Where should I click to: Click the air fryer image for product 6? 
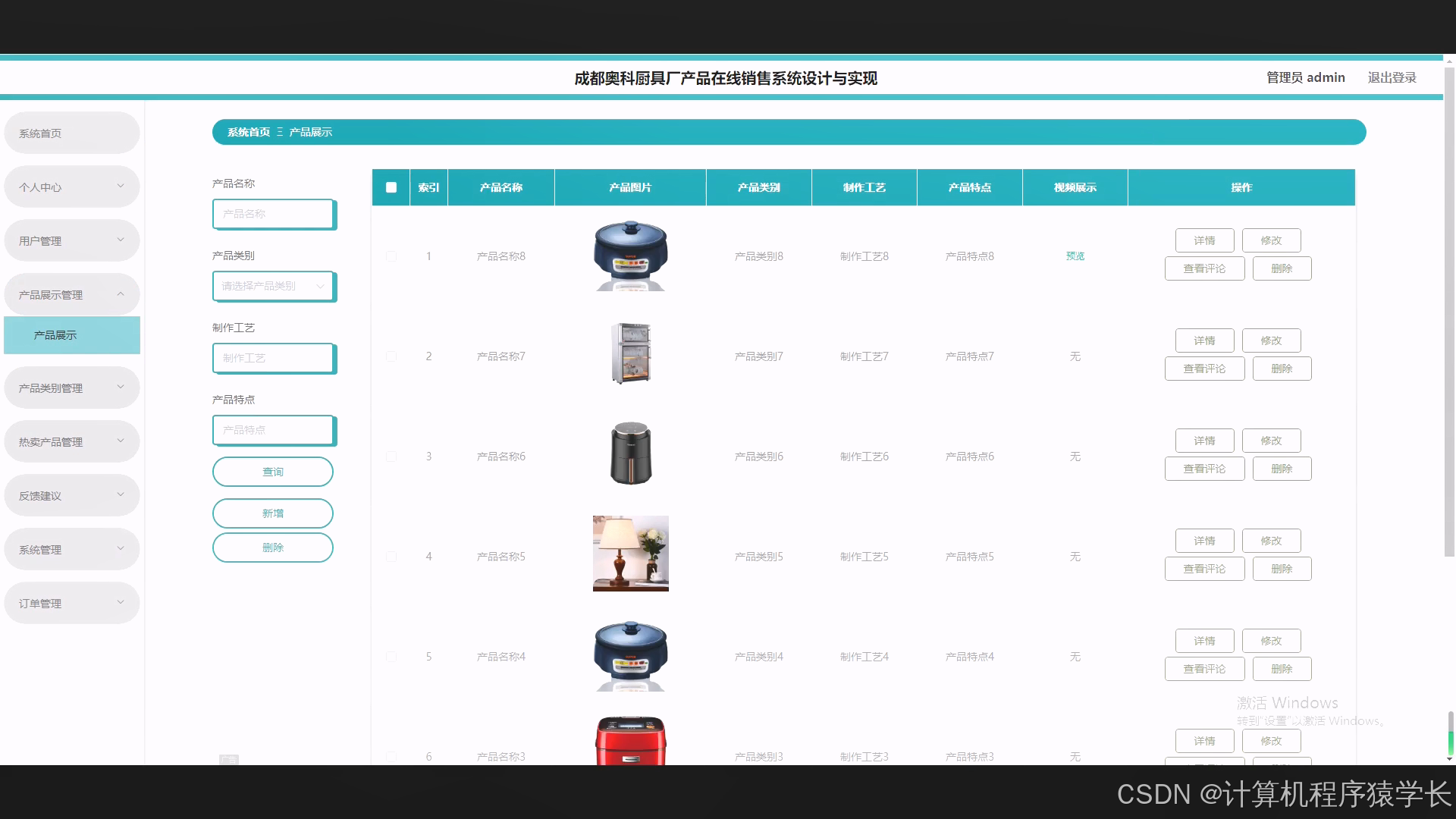click(630, 453)
